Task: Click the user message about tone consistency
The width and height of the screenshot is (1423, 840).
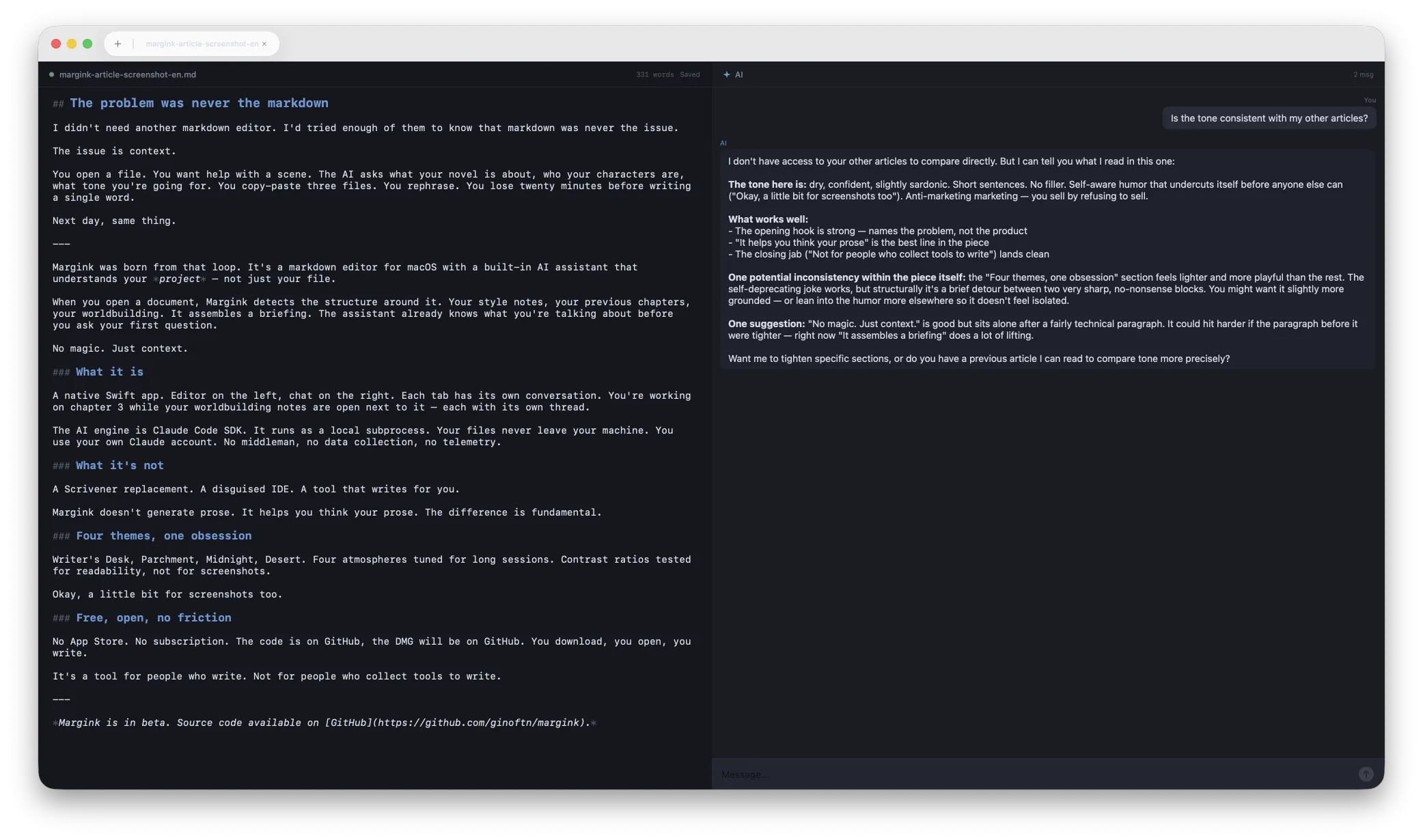Action: (x=1269, y=118)
